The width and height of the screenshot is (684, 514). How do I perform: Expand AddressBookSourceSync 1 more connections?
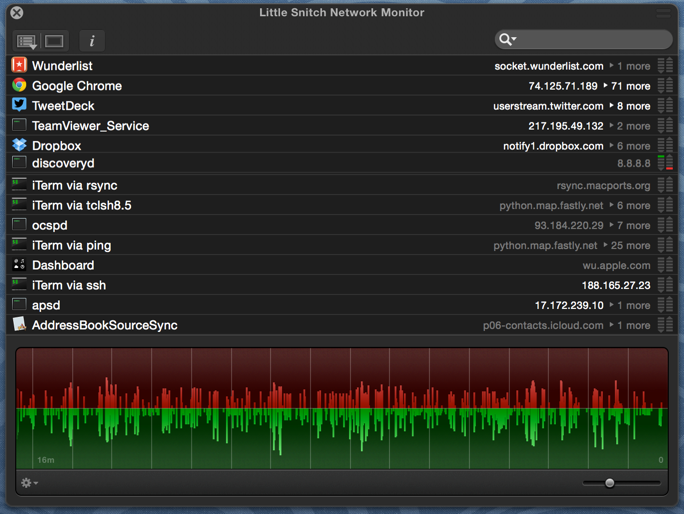click(630, 326)
